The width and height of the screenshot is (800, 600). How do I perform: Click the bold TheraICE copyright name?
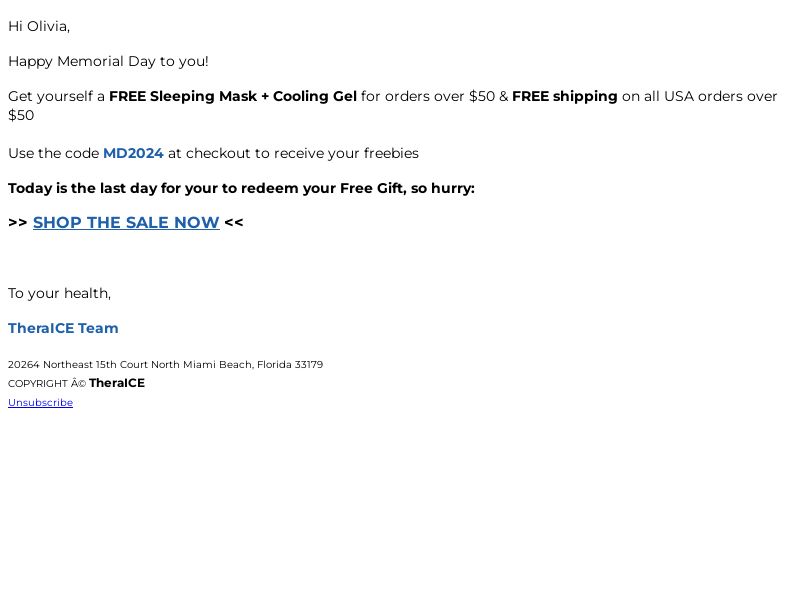click(x=117, y=383)
